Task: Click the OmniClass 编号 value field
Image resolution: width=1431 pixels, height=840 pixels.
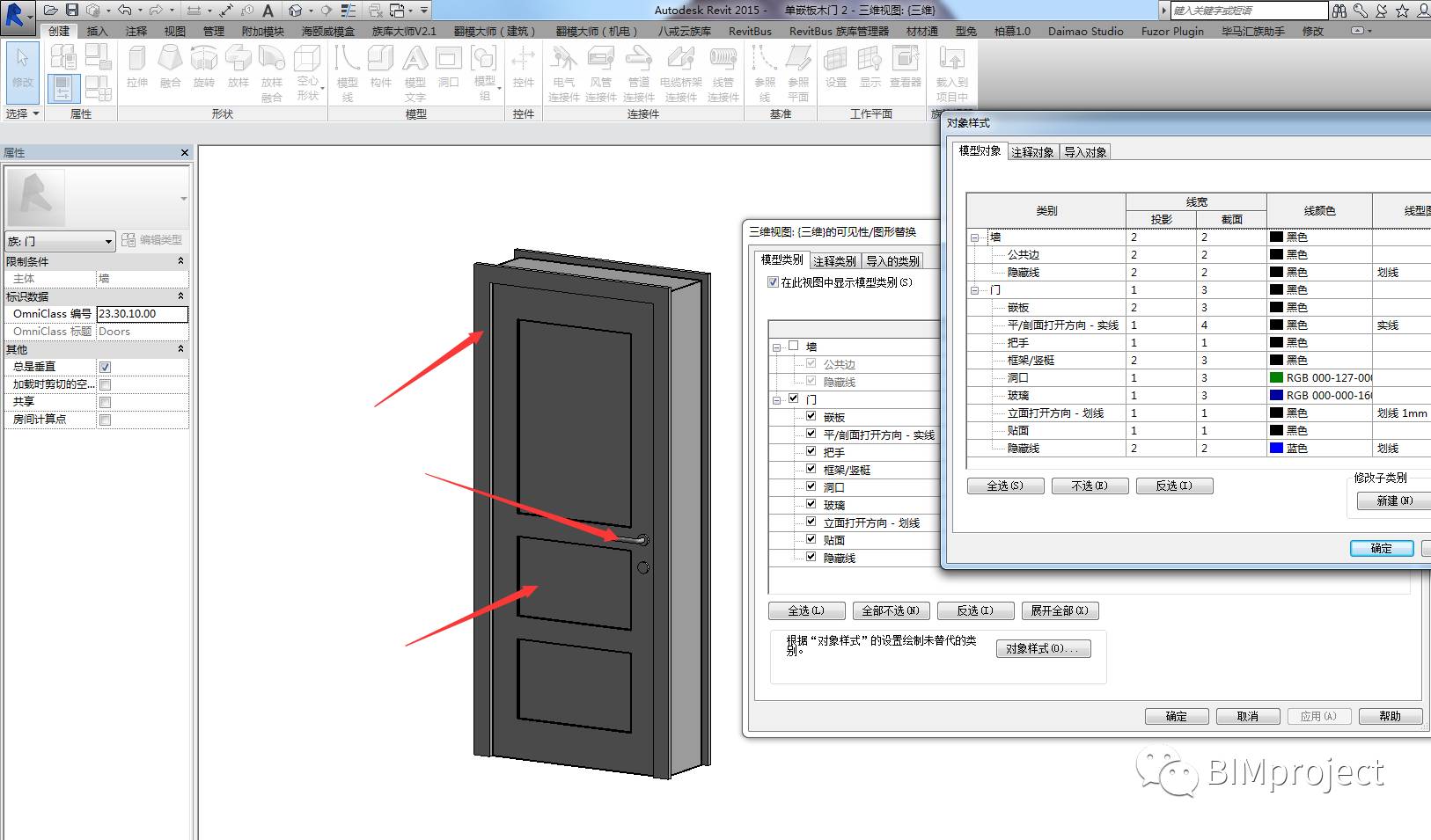Action: click(x=142, y=314)
